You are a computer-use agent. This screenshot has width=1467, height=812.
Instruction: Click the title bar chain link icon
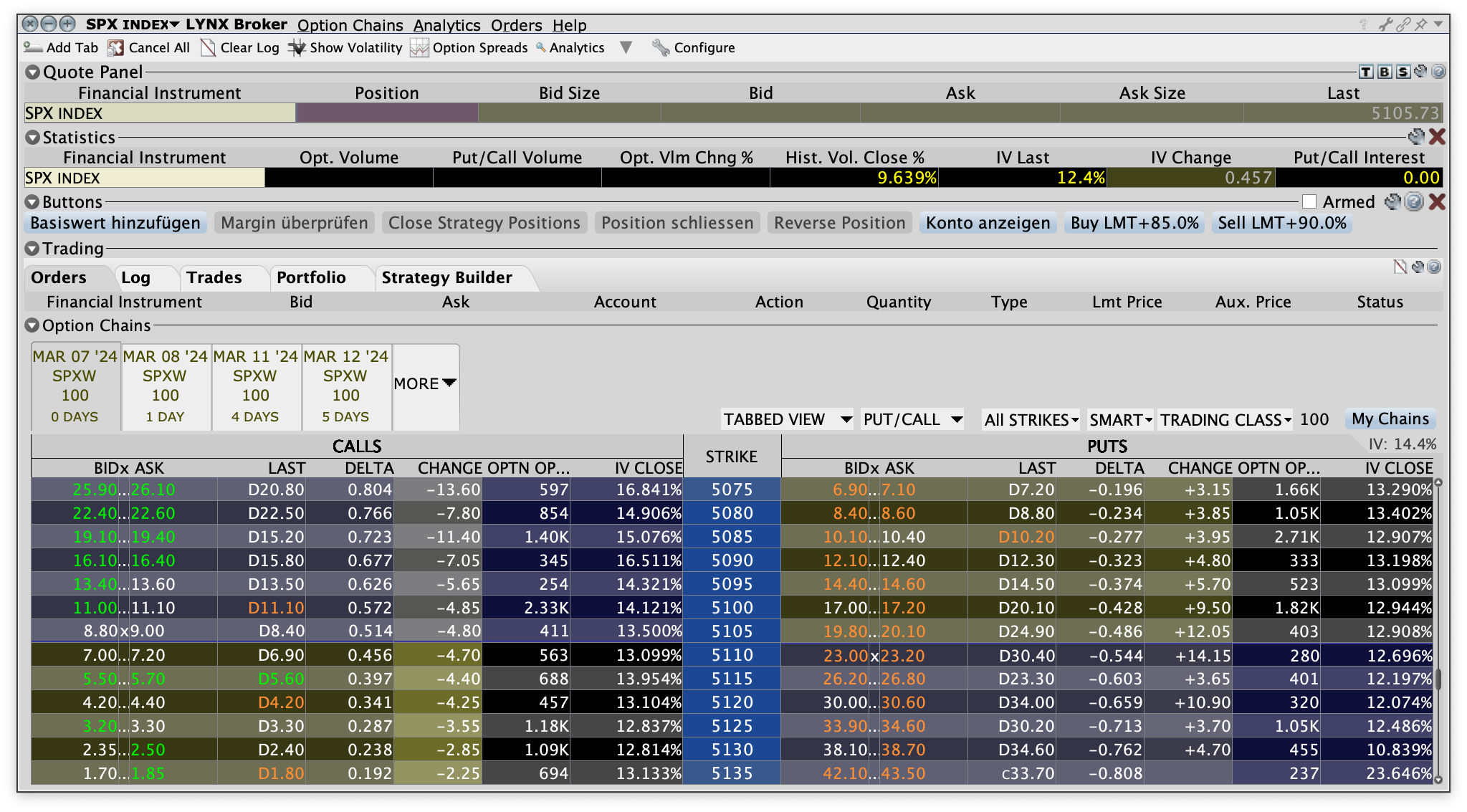click(x=1403, y=24)
